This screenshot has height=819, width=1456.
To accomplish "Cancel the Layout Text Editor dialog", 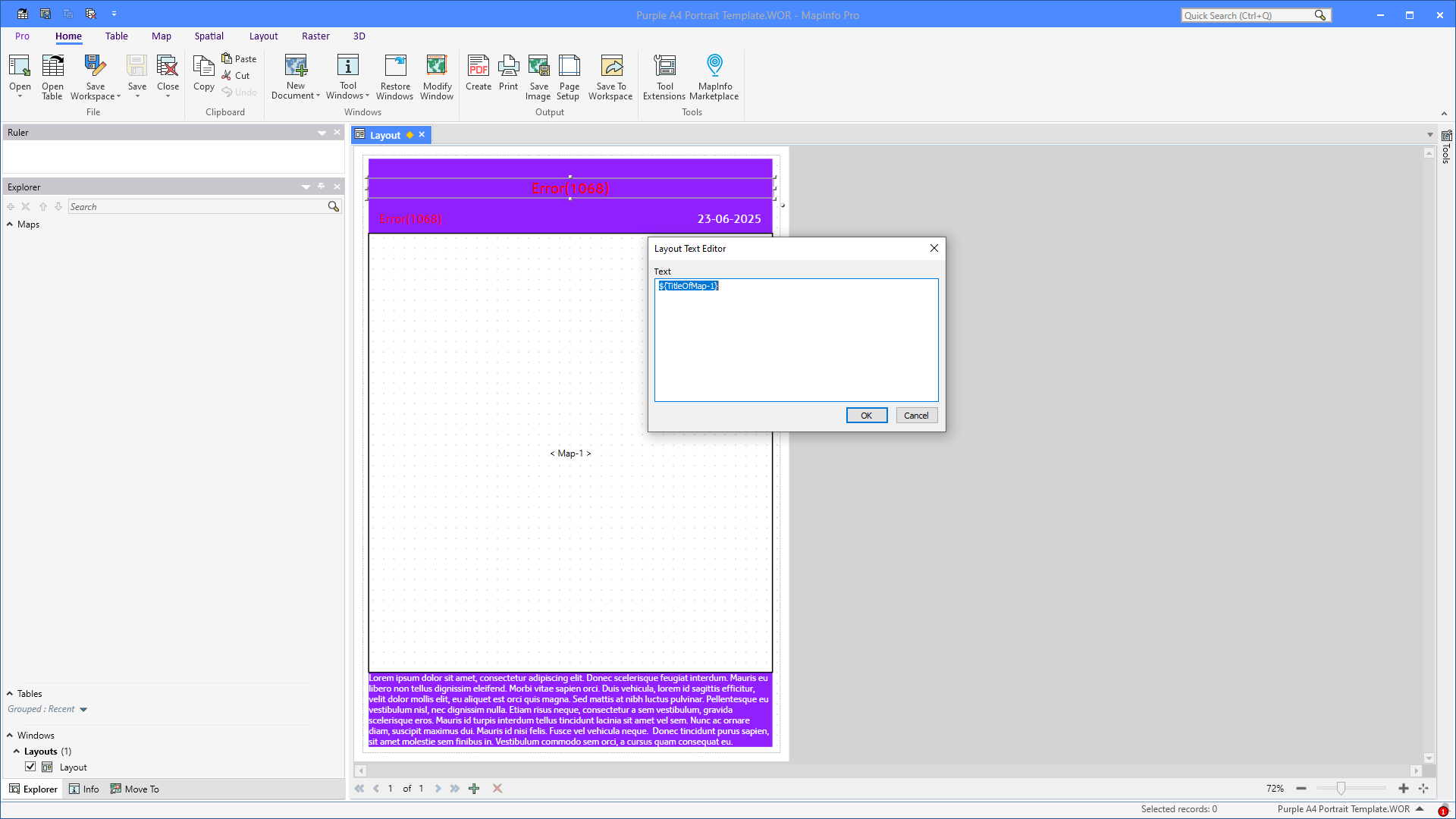I will 916,416.
